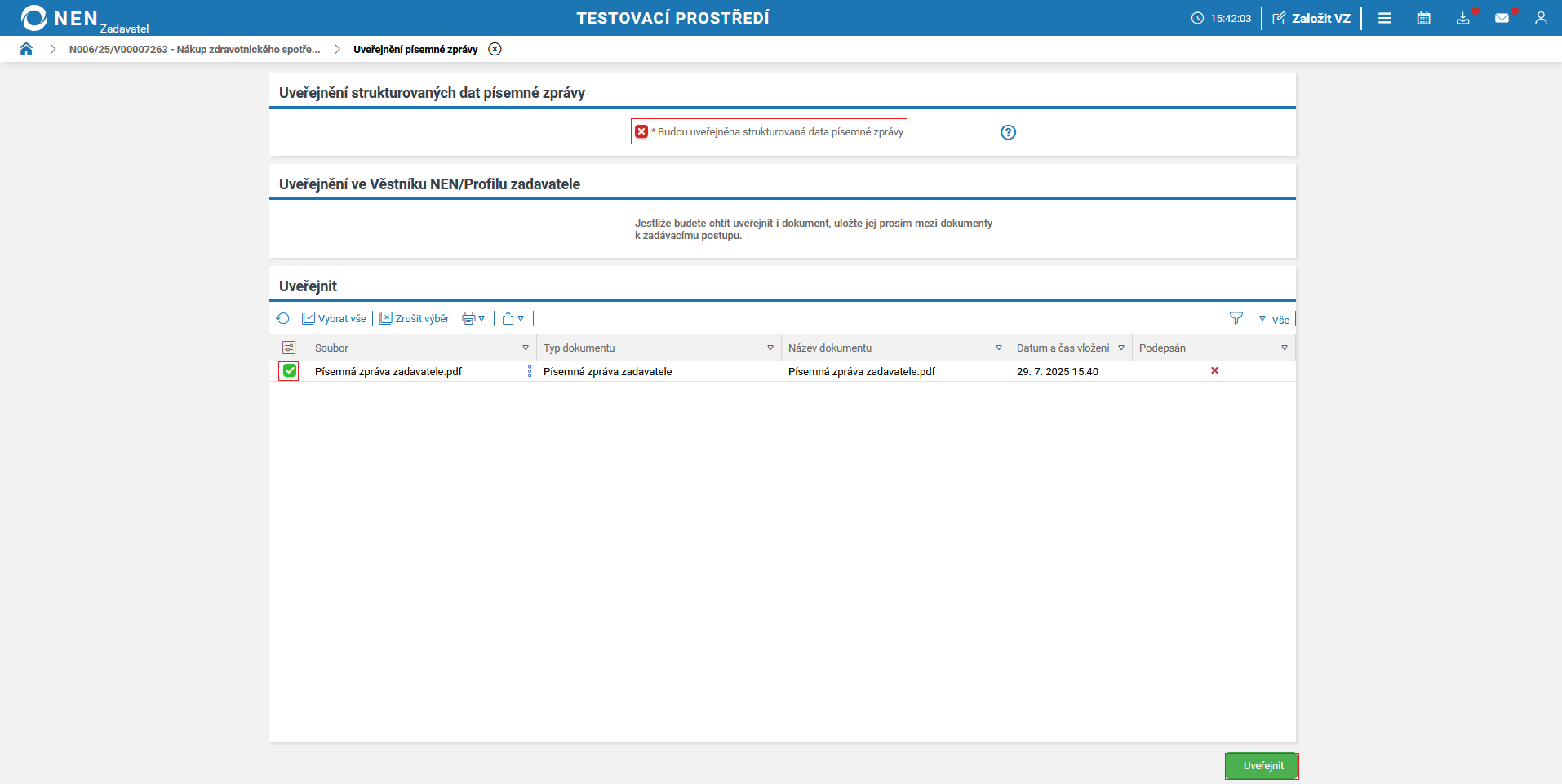Select all documents via Vybrat vše
The image size is (1562, 784).
[334, 318]
